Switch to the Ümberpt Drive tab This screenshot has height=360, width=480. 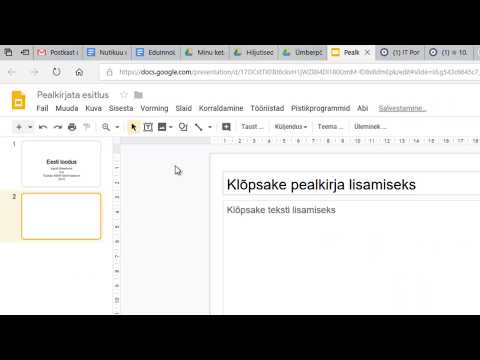point(303,52)
